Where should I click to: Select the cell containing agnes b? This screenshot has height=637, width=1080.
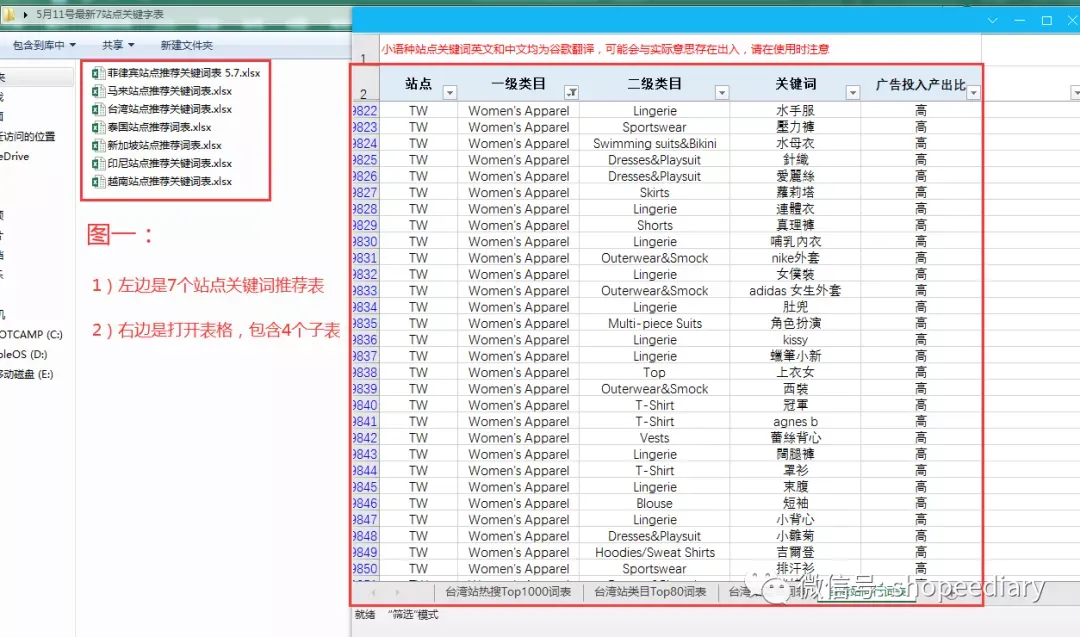click(x=795, y=421)
